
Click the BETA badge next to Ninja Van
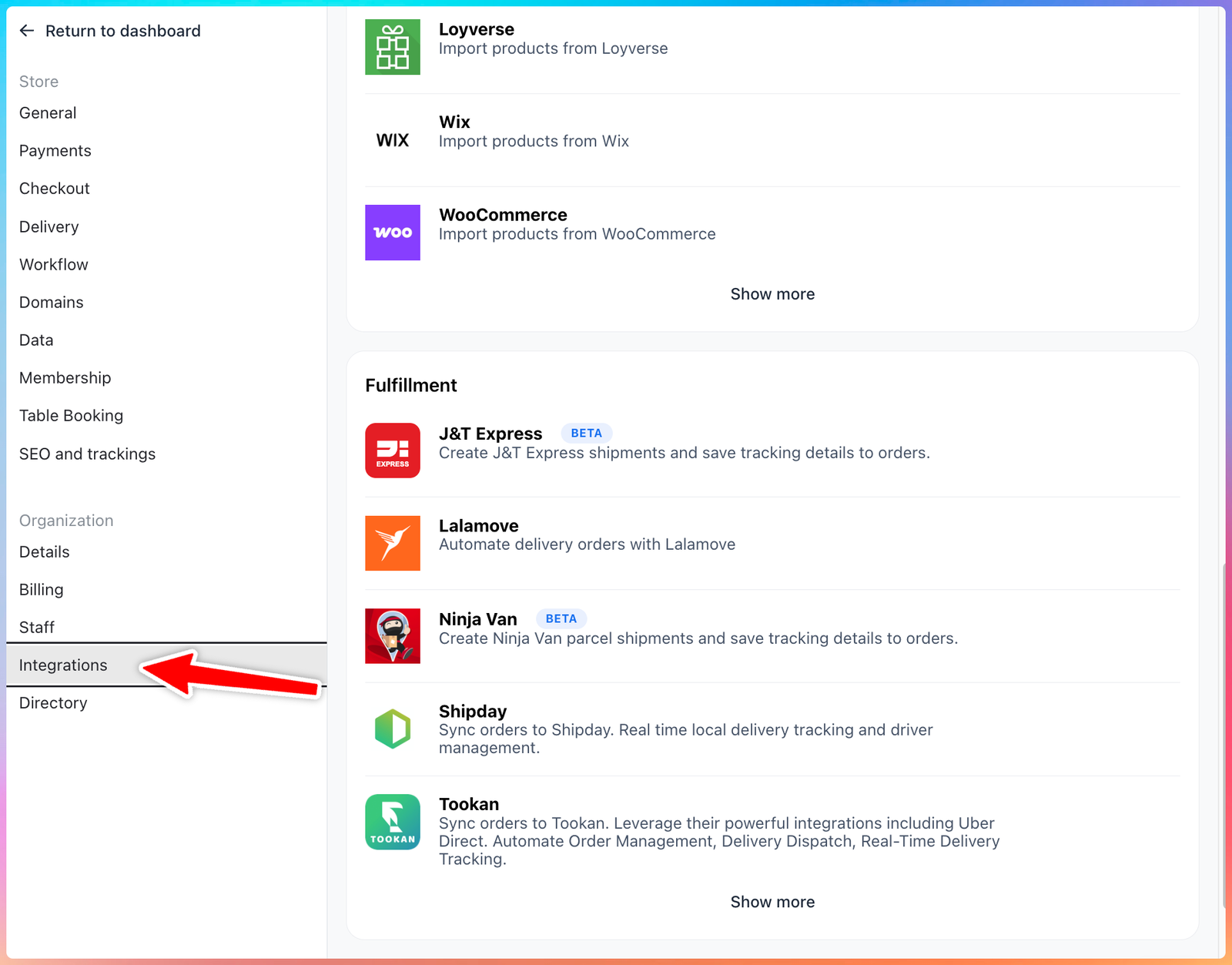pos(561,618)
